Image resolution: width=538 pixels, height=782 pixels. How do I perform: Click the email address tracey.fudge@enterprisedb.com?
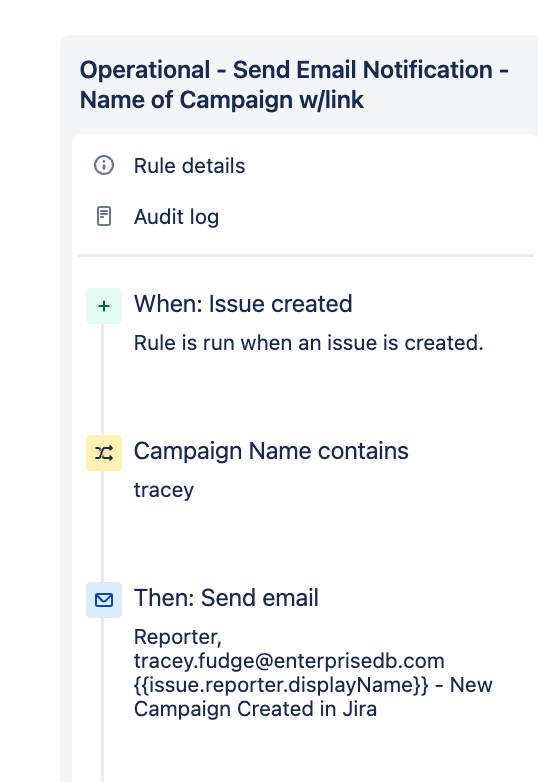[289, 661]
